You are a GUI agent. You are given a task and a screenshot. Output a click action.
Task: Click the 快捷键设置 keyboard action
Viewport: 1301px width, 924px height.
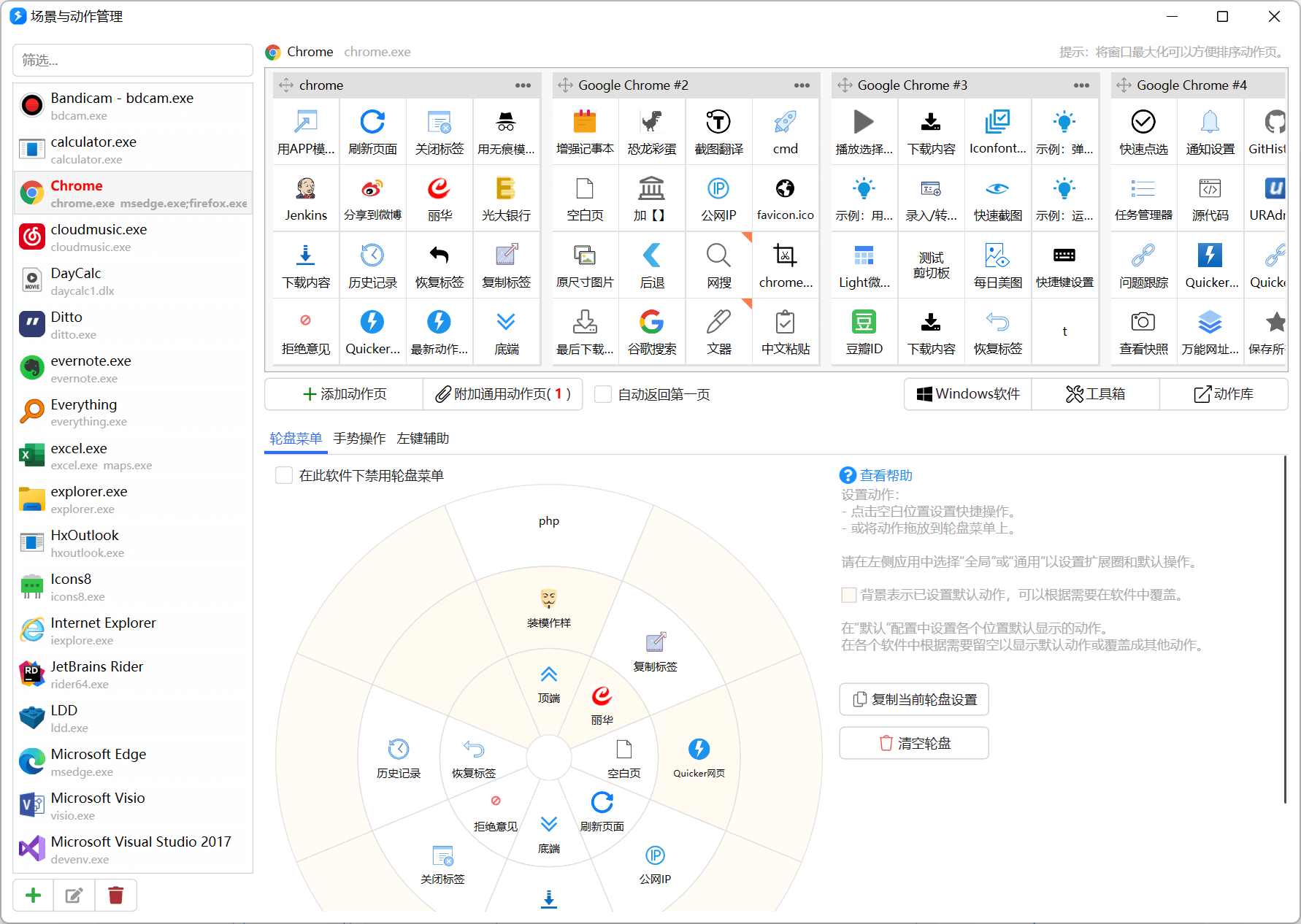[x=1064, y=266]
